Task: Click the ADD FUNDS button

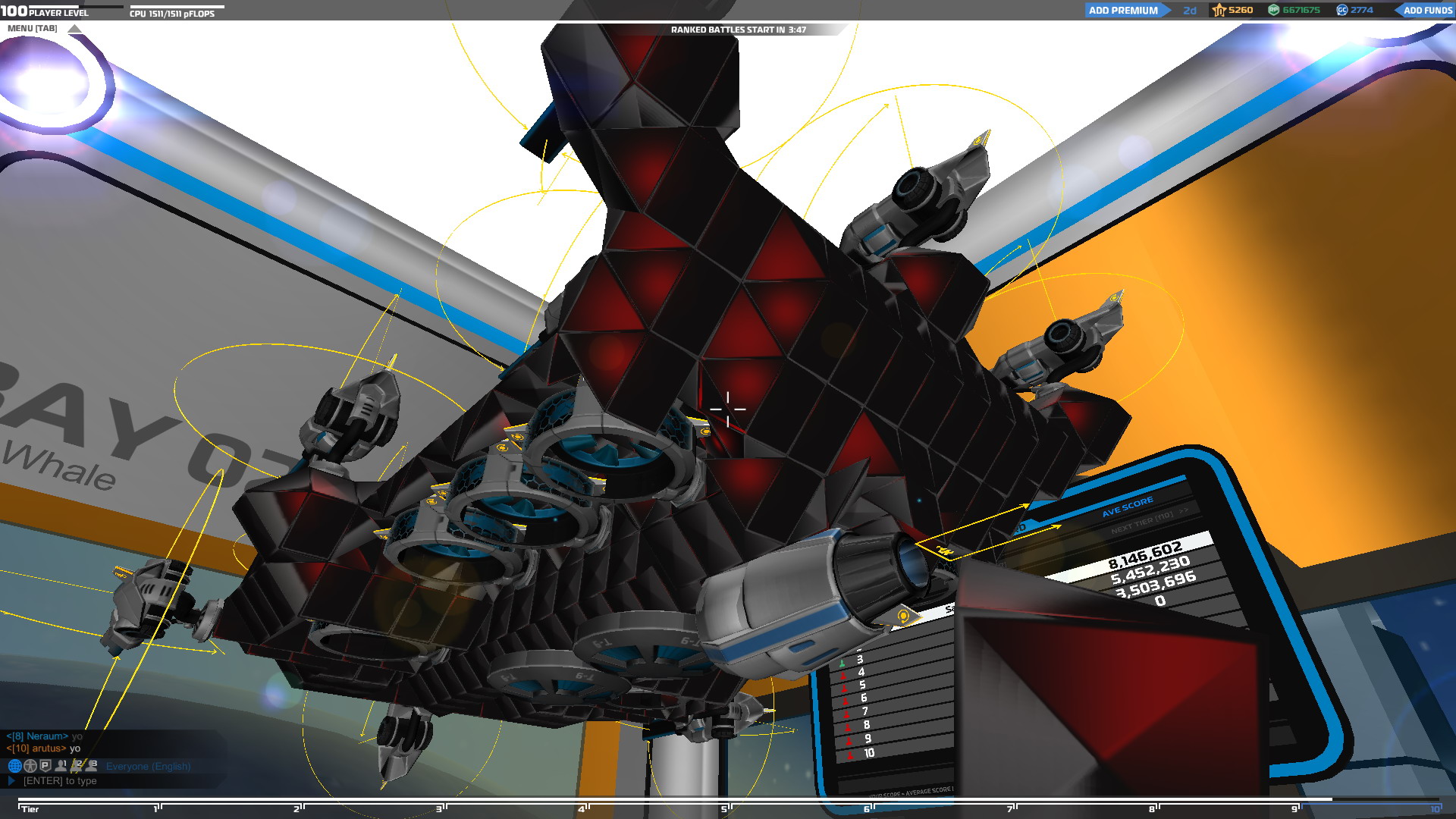Action: pyautogui.click(x=1426, y=10)
